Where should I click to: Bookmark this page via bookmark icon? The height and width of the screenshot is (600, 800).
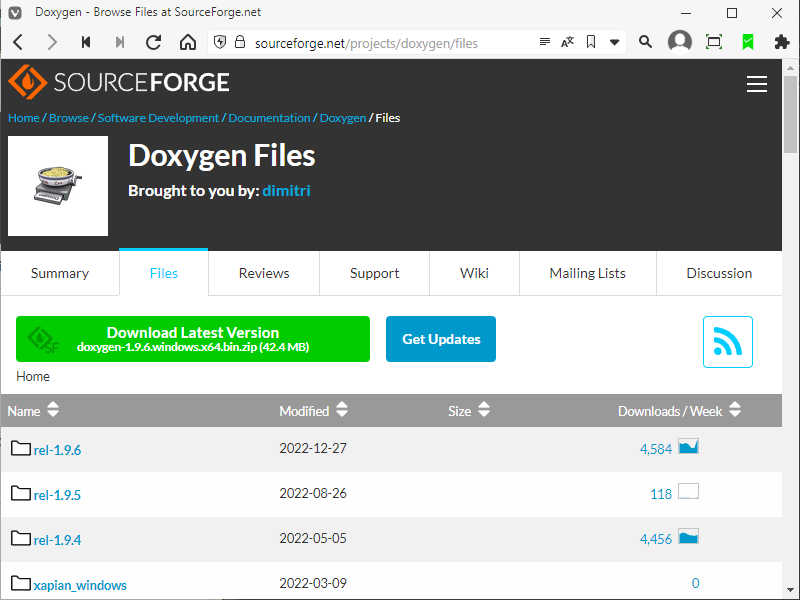[x=591, y=42]
